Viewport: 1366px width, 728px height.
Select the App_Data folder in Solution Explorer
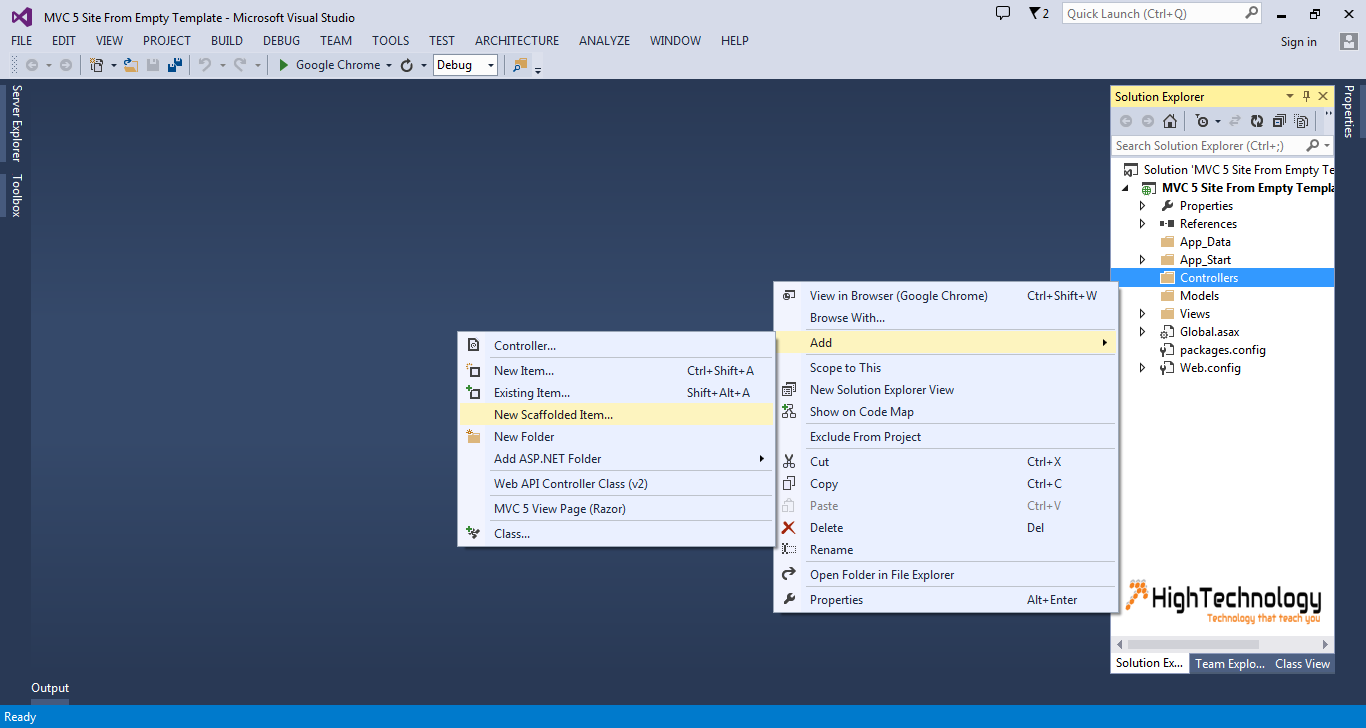tap(1205, 242)
